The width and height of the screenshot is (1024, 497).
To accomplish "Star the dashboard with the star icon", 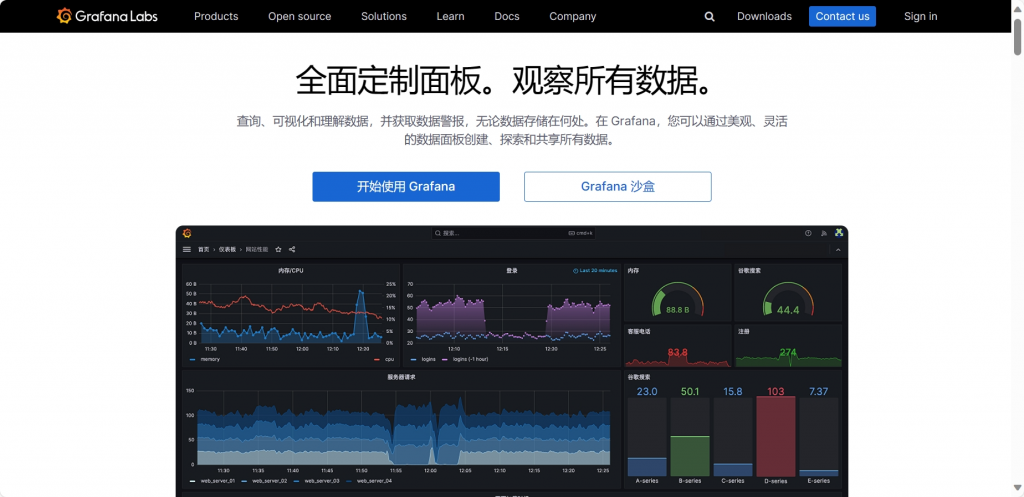I will coord(278,249).
